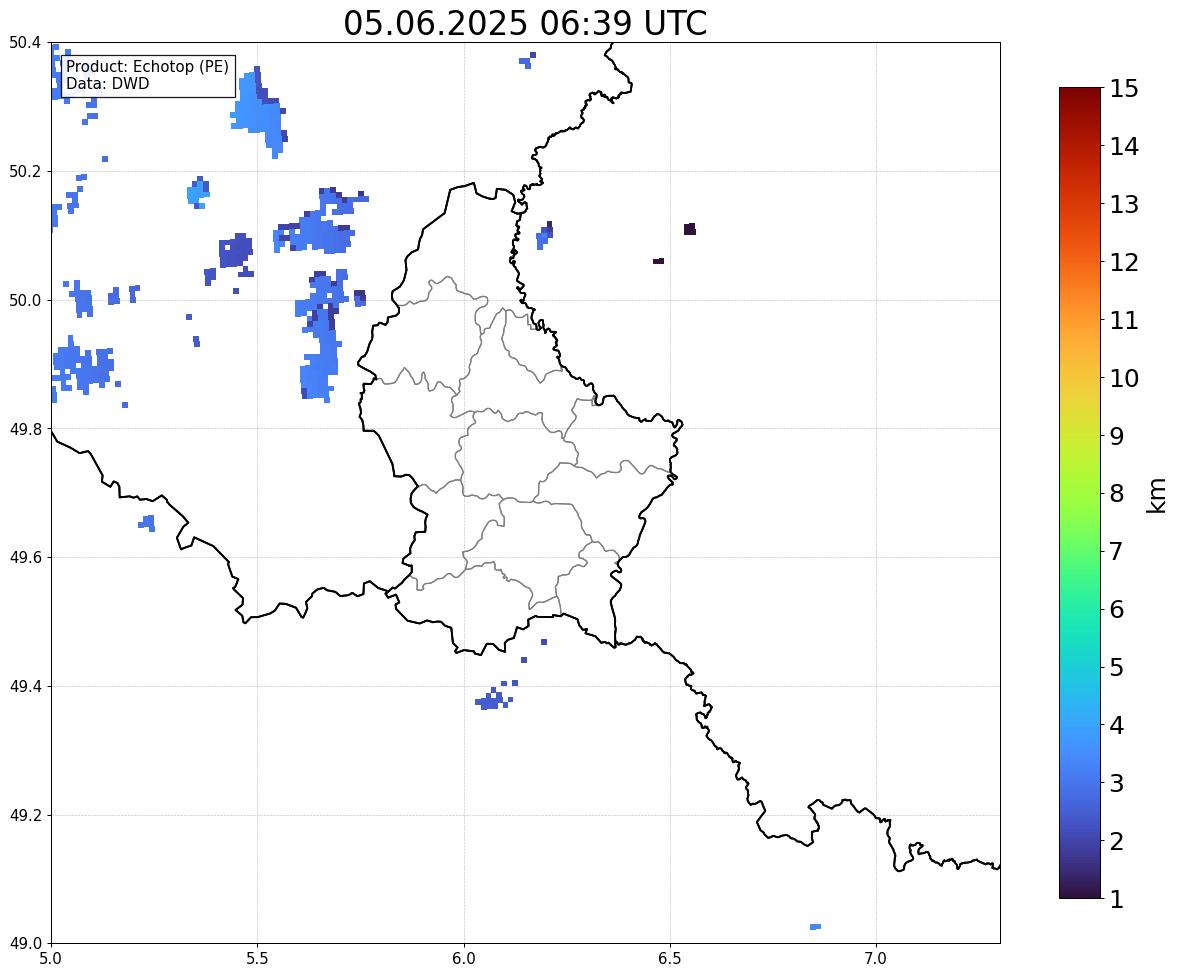
Task: Click the colorbar tick label "10"
Action: (1124, 378)
